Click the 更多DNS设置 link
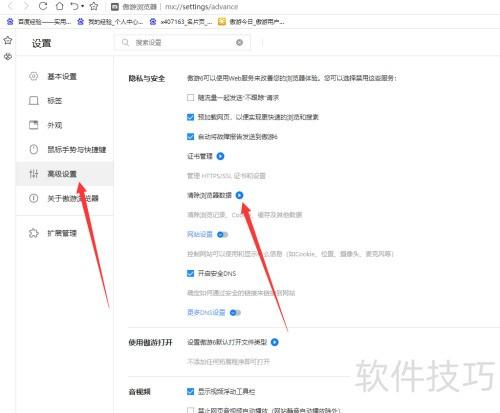This screenshot has height=413, width=500. [206, 312]
